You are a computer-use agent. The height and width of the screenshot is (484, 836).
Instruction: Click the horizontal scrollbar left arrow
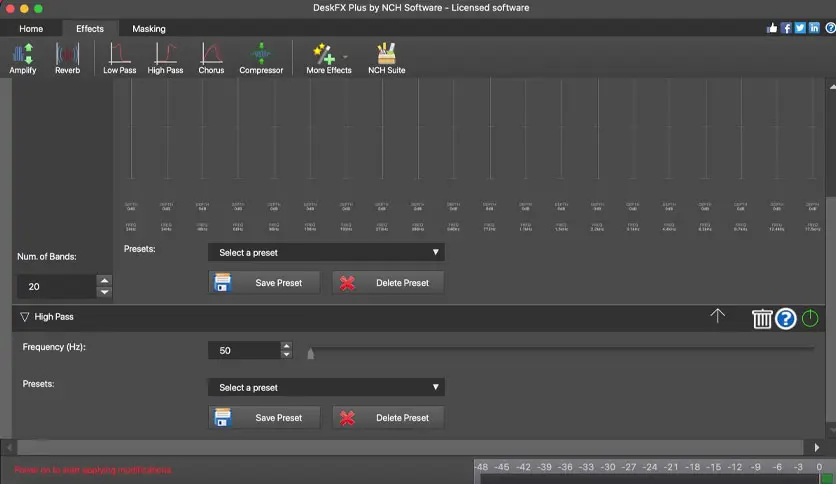(8, 448)
